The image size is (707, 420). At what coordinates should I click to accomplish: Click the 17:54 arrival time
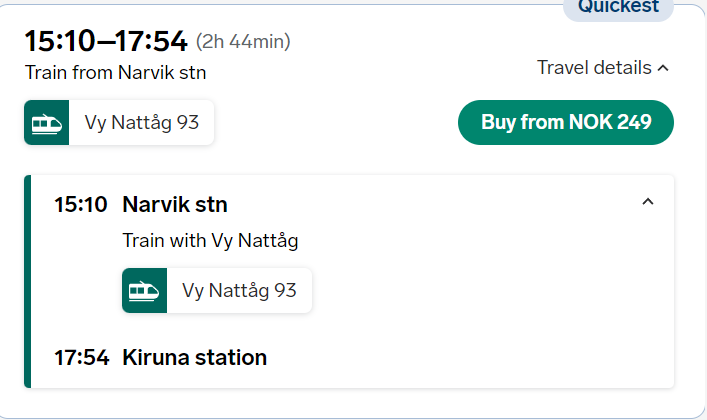tap(82, 357)
